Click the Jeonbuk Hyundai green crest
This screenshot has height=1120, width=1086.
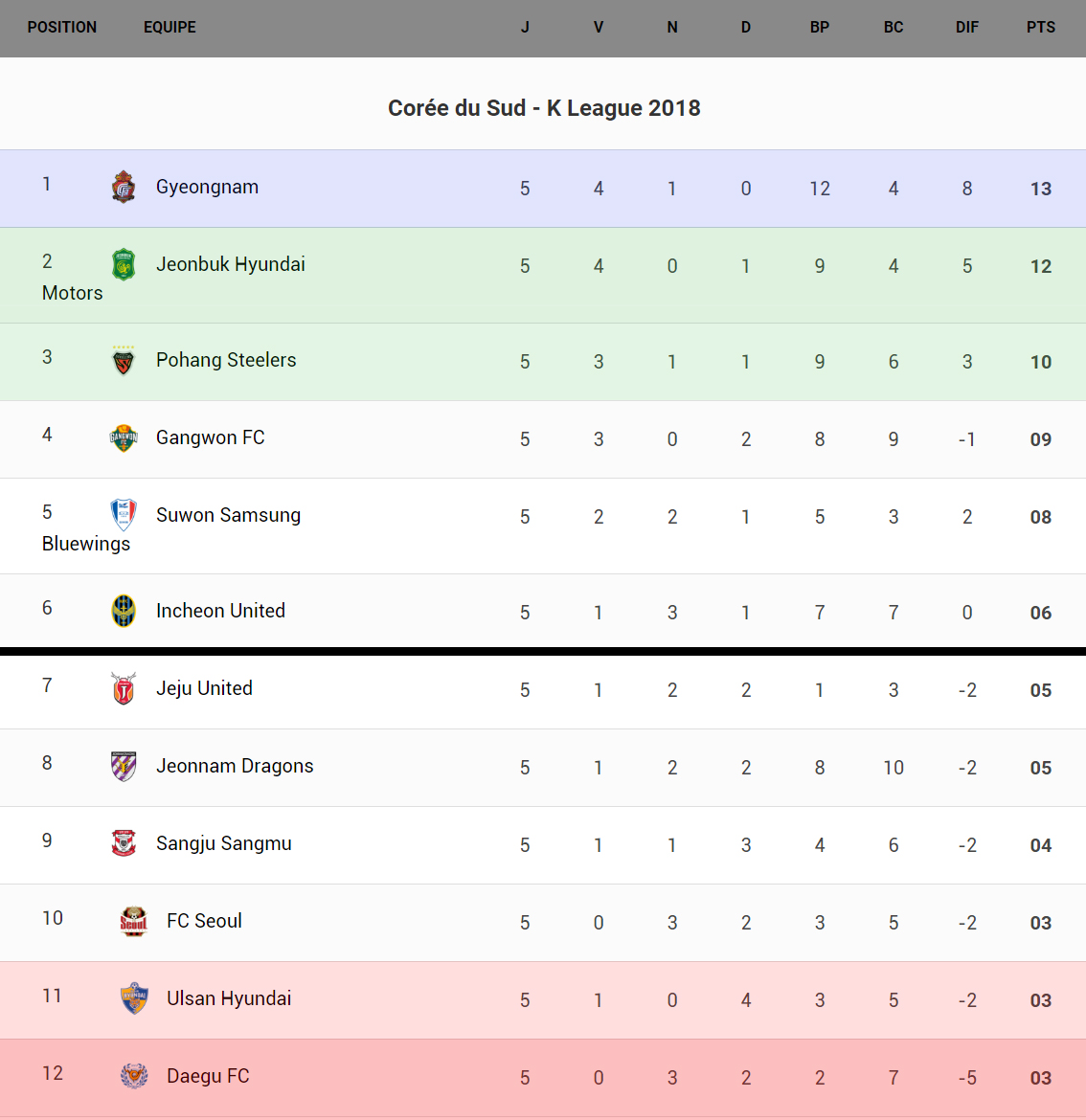(x=124, y=264)
